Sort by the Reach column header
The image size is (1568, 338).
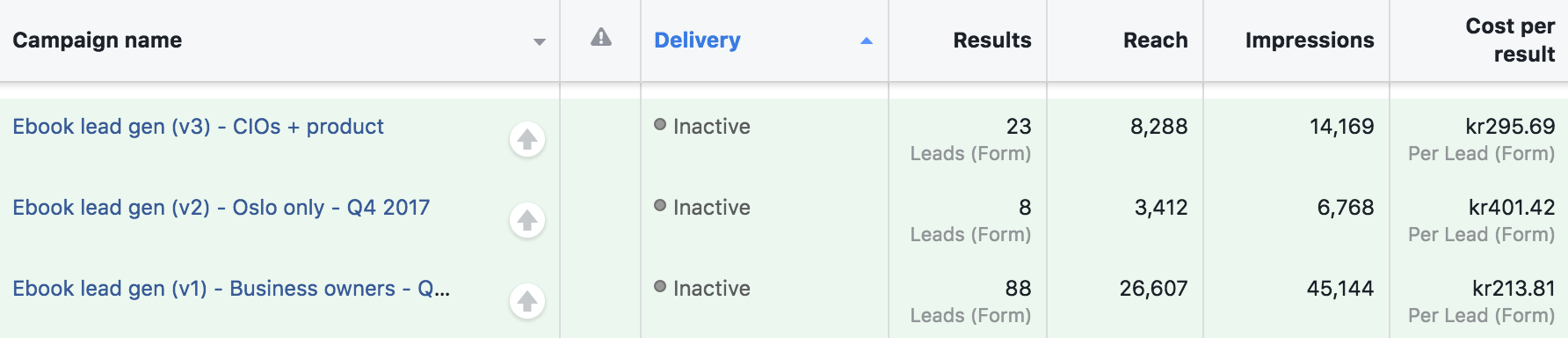click(x=1155, y=40)
